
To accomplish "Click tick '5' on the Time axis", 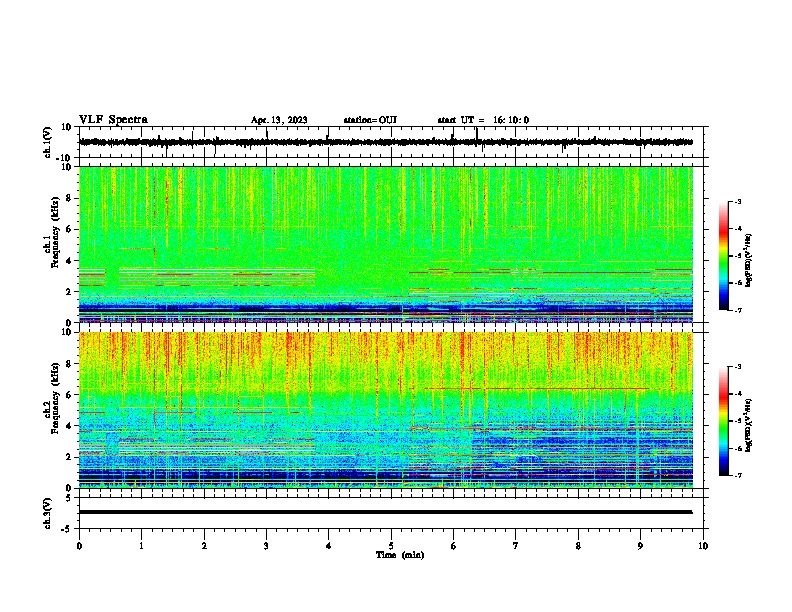I will (x=391, y=546).
